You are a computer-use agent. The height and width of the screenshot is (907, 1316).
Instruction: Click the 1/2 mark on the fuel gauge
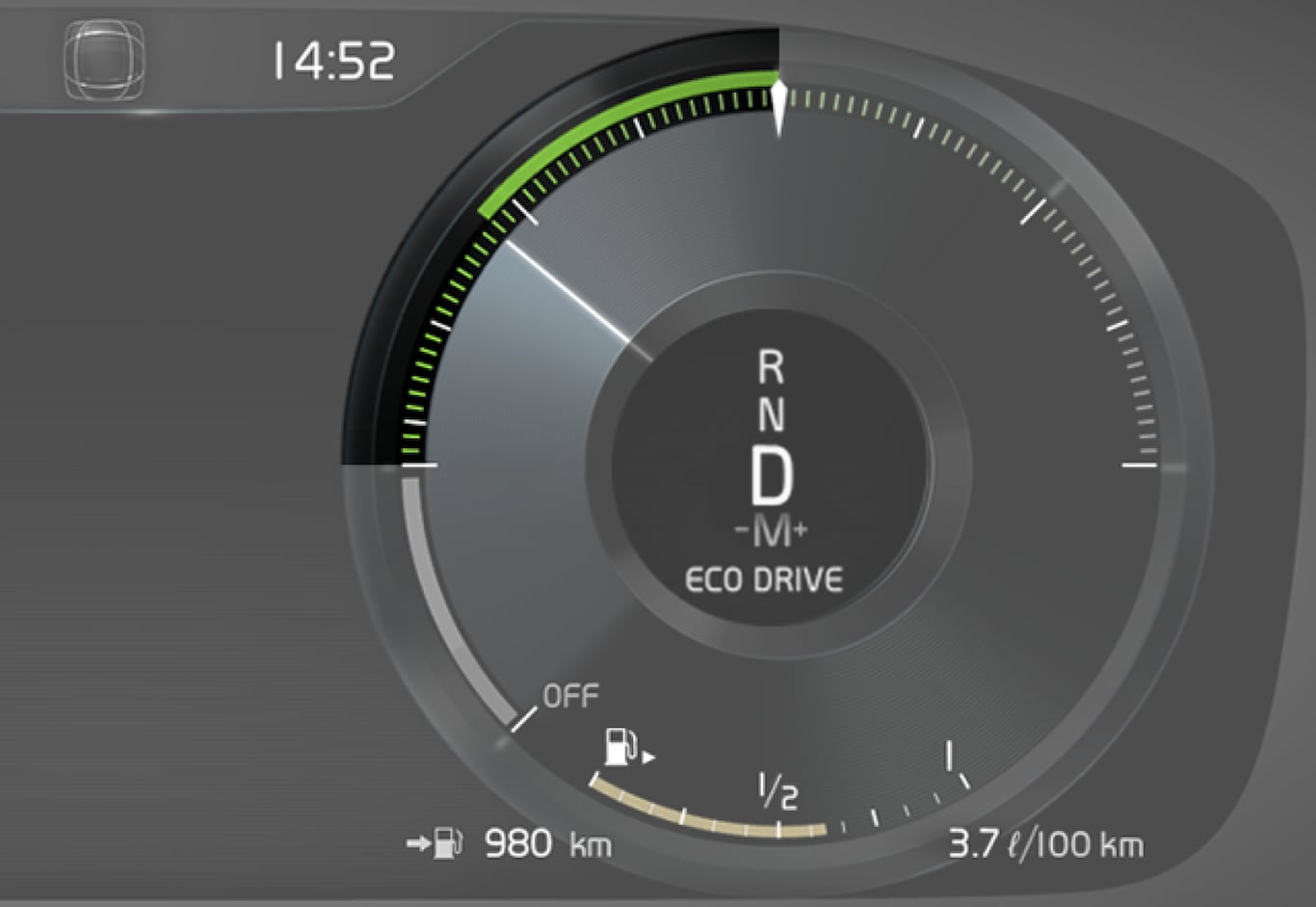pyautogui.click(x=778, y=790)
